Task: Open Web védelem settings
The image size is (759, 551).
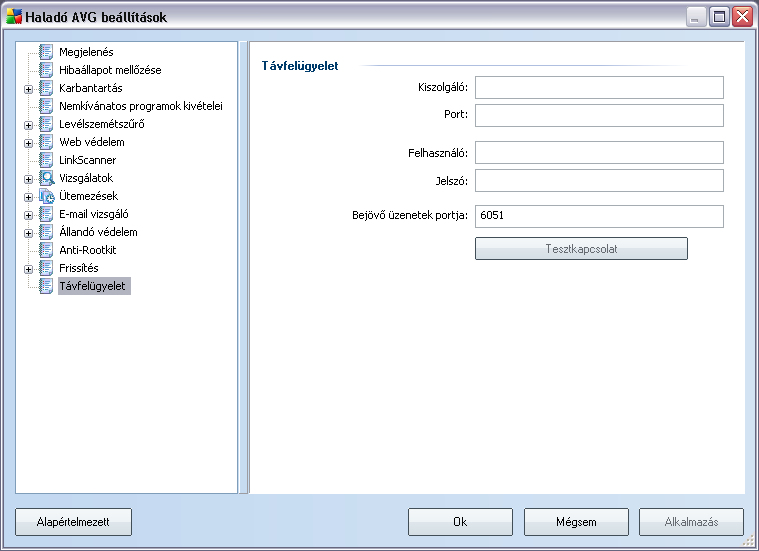Action: (91, 142)
